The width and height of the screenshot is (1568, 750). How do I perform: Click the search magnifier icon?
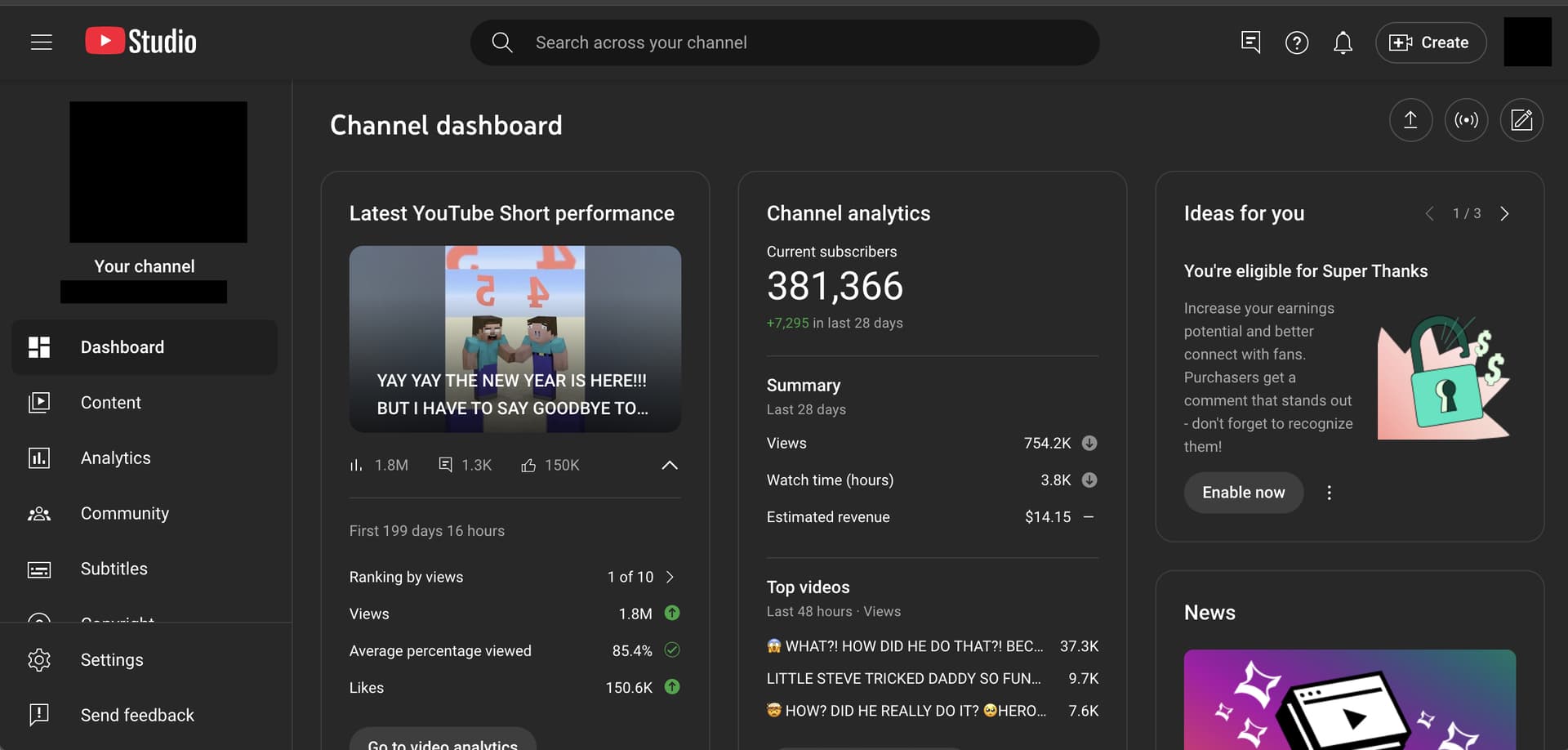point(502,42)
